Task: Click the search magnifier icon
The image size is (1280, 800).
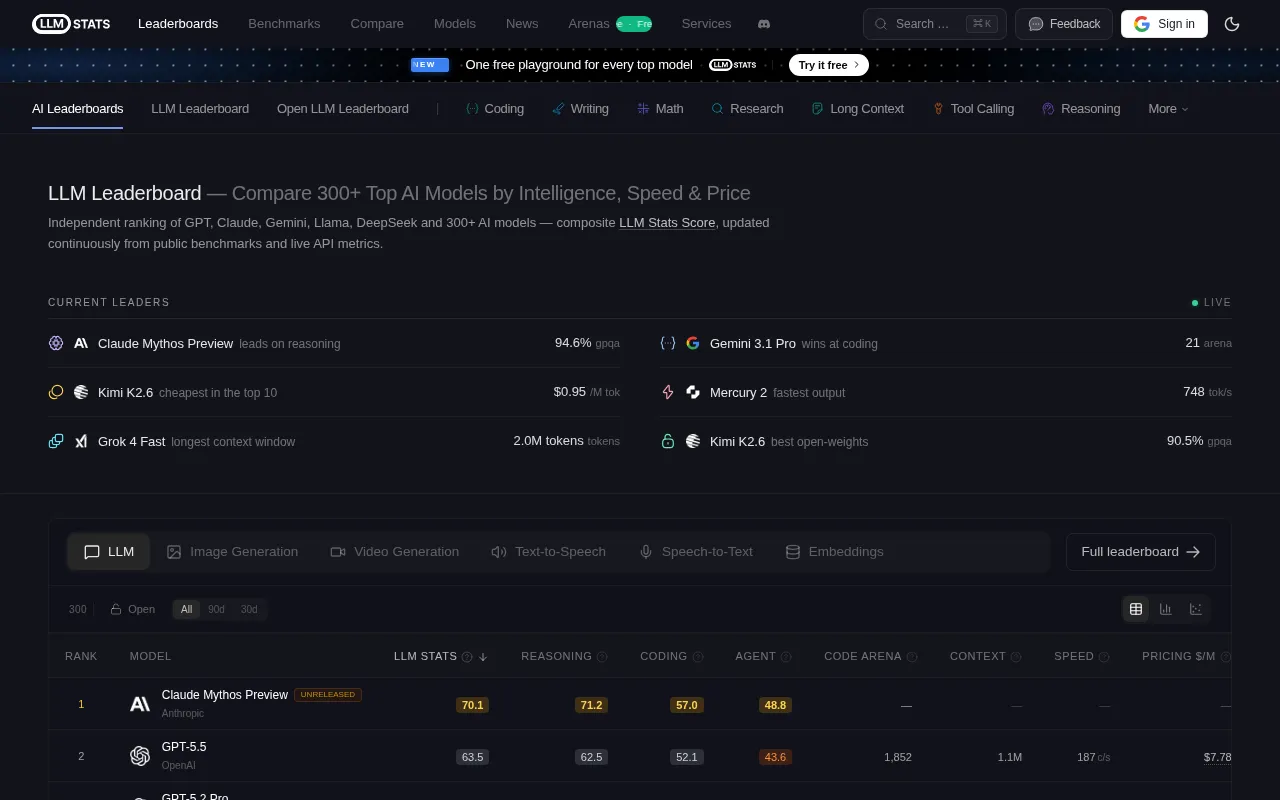Action: click(x=881, y=24)
